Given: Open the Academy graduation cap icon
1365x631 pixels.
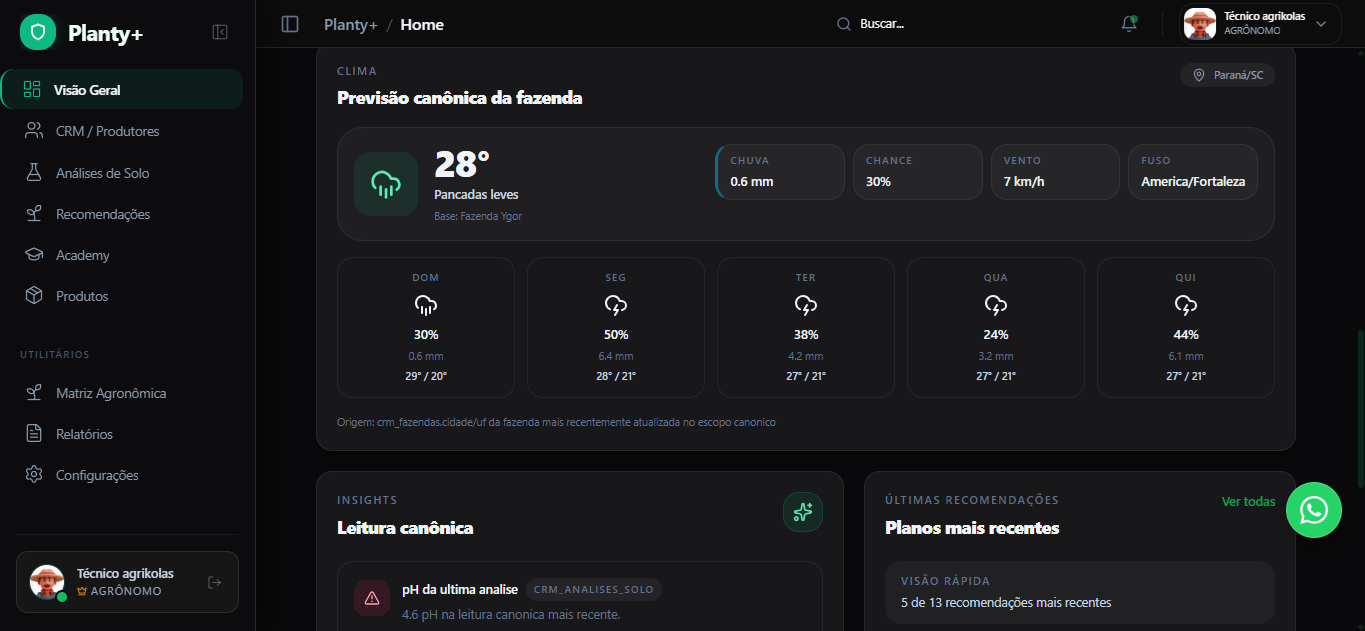Looking at the screenshot, I should tap(34, 255).
